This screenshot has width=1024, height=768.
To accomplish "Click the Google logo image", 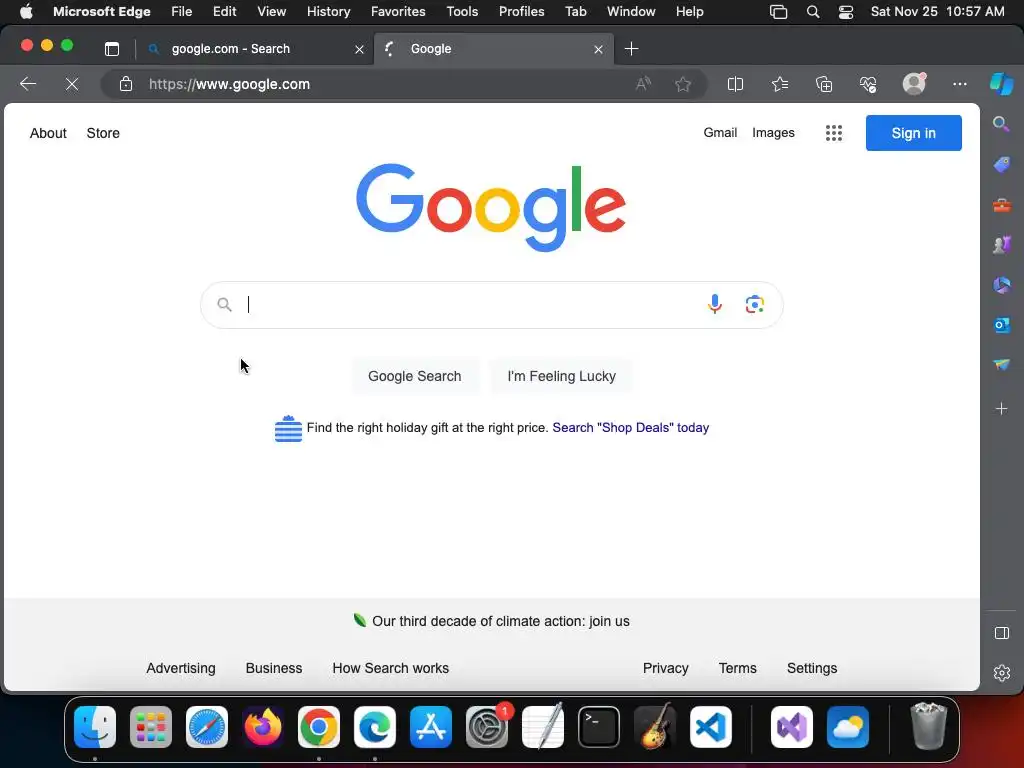I will point(491,206).
